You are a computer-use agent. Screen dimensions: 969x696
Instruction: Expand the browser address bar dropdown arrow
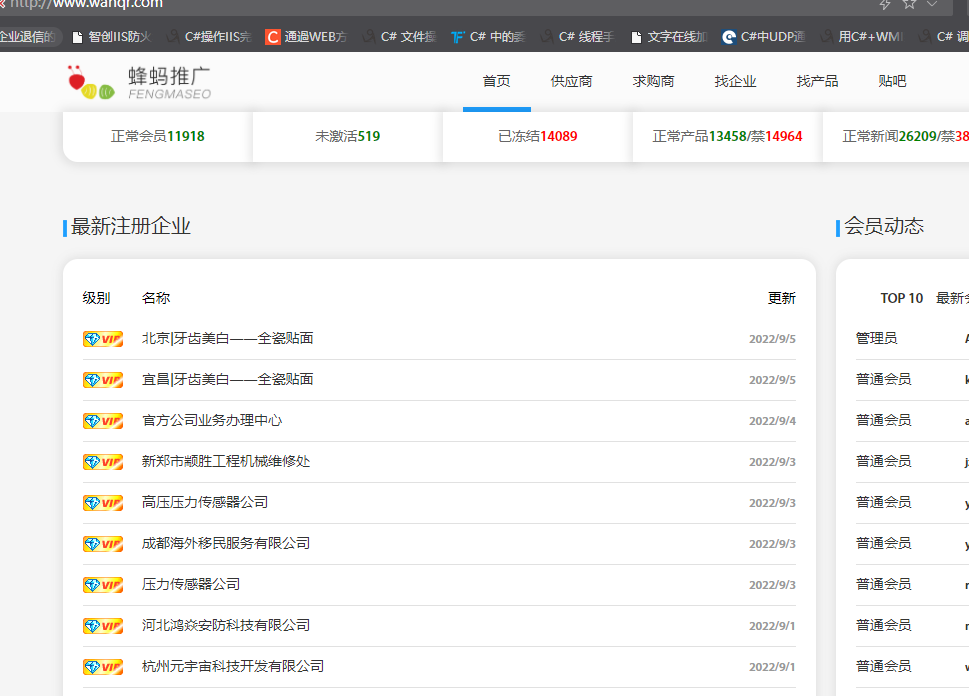[932, 4]
